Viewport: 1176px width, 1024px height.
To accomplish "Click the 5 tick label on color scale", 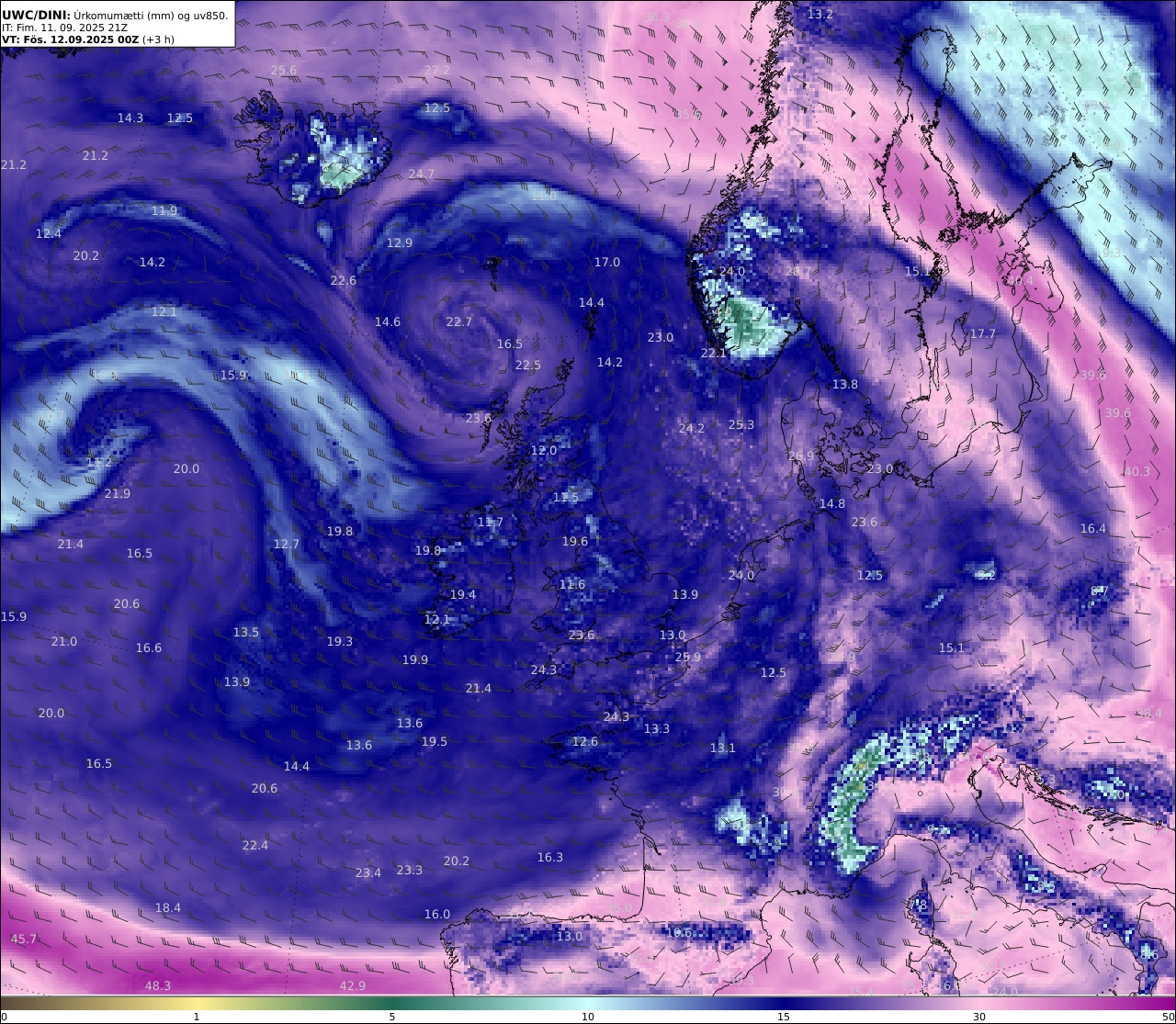I will click(x=392, y=1017).
